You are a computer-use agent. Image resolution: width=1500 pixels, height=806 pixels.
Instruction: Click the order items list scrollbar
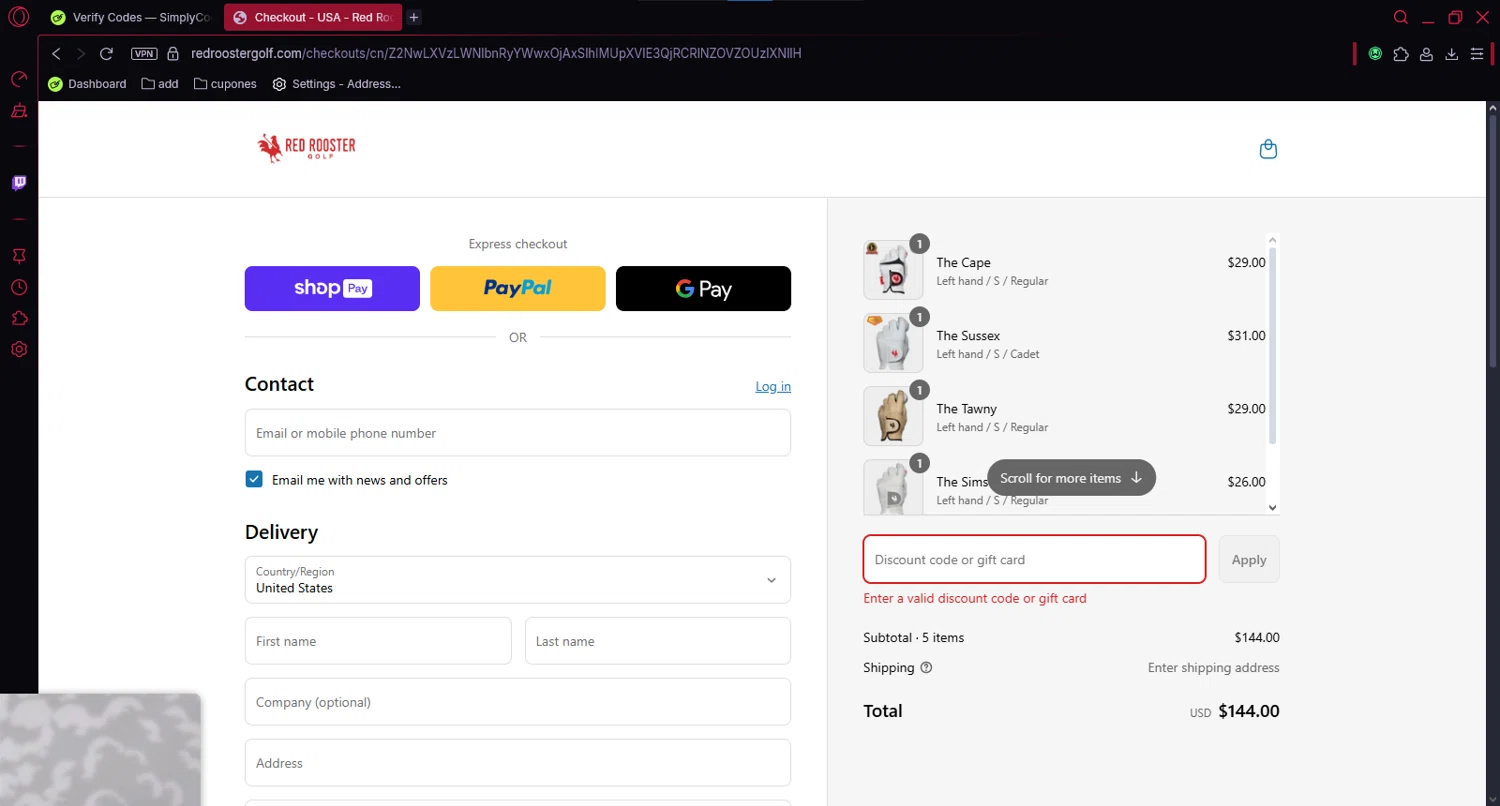click(1272, 344)
